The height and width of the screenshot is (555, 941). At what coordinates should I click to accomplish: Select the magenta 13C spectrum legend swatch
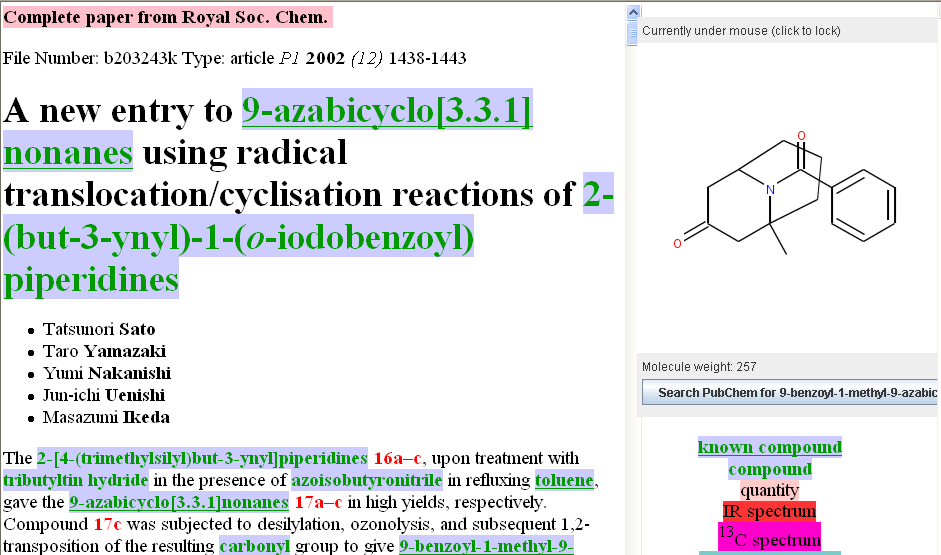(769, 538)
